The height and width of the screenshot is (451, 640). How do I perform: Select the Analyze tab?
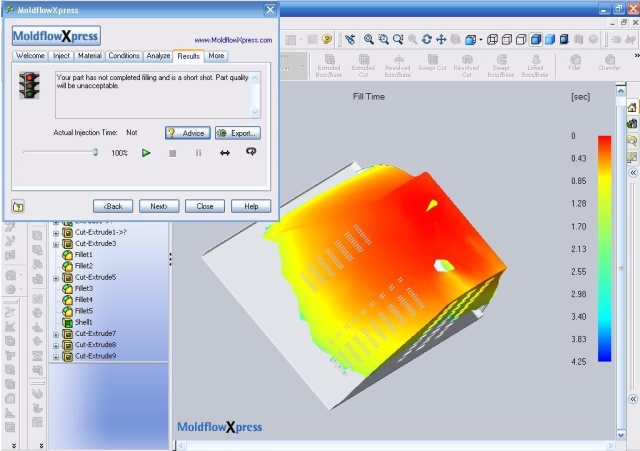158,56
